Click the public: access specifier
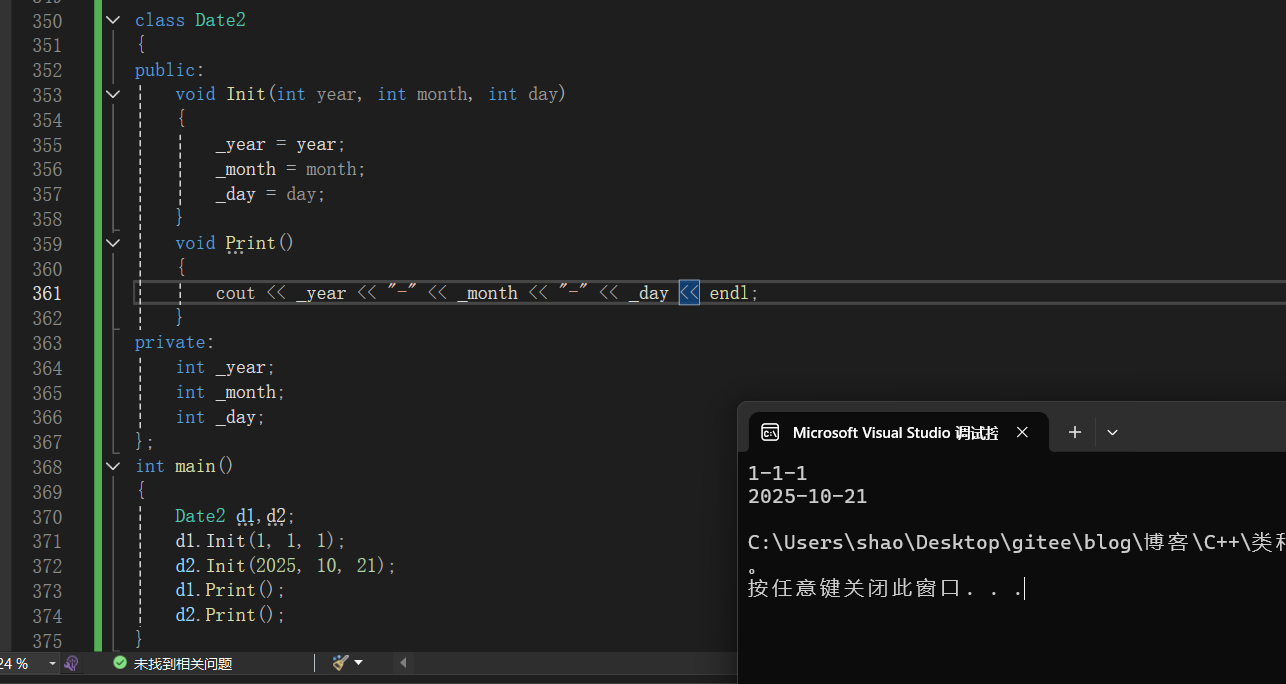Screen dimensions: 1286x684 click(170, 70)
